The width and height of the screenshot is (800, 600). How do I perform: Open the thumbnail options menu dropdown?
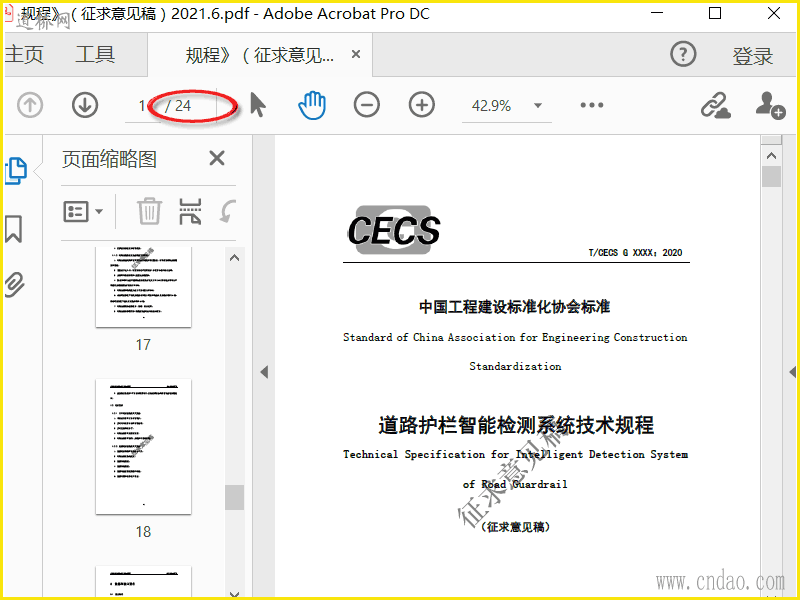point(83,211)
